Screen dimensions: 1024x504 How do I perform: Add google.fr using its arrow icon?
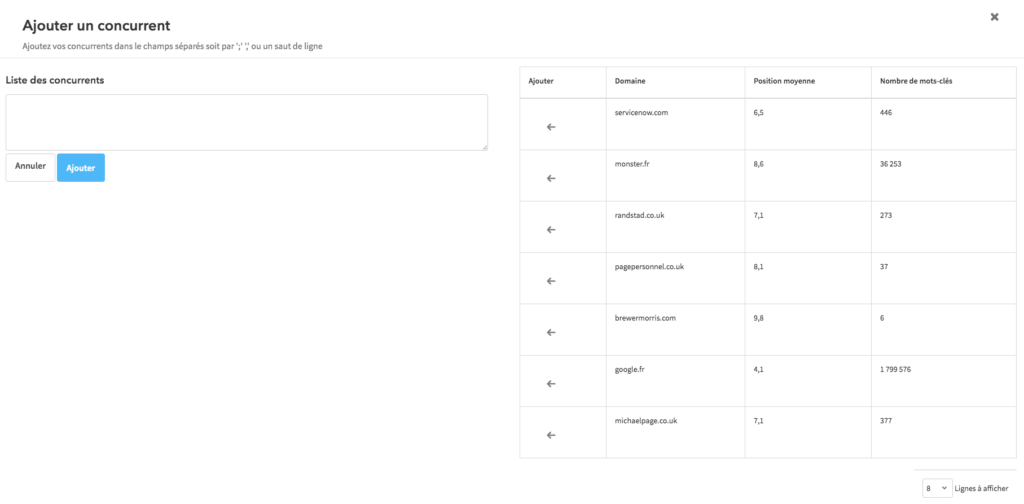(551, 384)
